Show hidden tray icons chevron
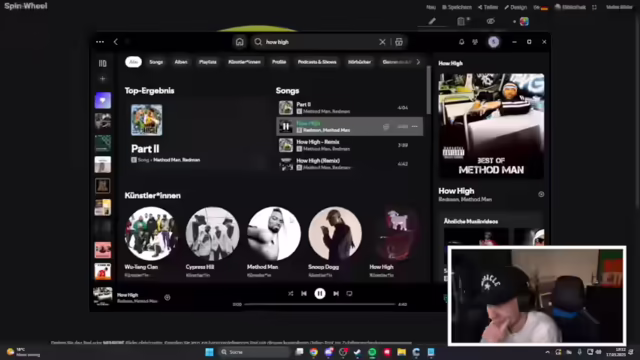The image size is (640, 360). point(547,352)
